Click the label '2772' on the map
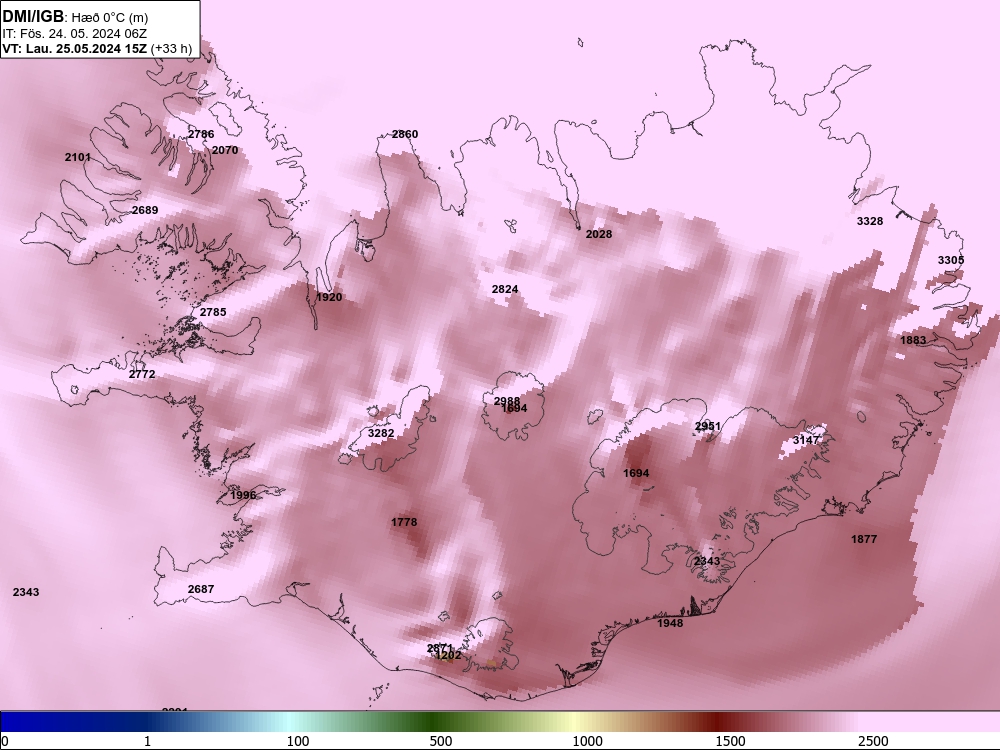 coord(142,374)
